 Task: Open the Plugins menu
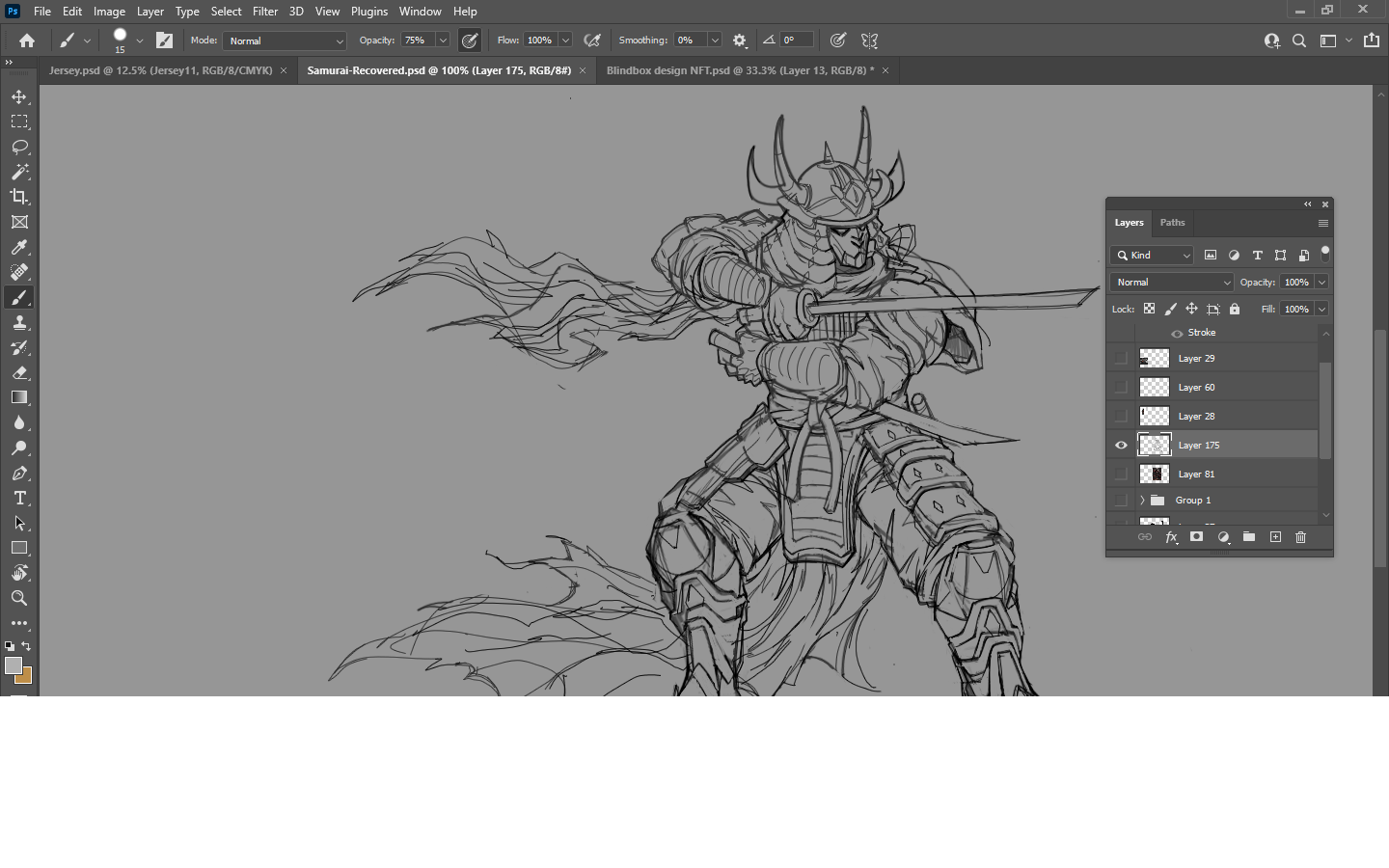pyautogui.click(x=369, y=12)
